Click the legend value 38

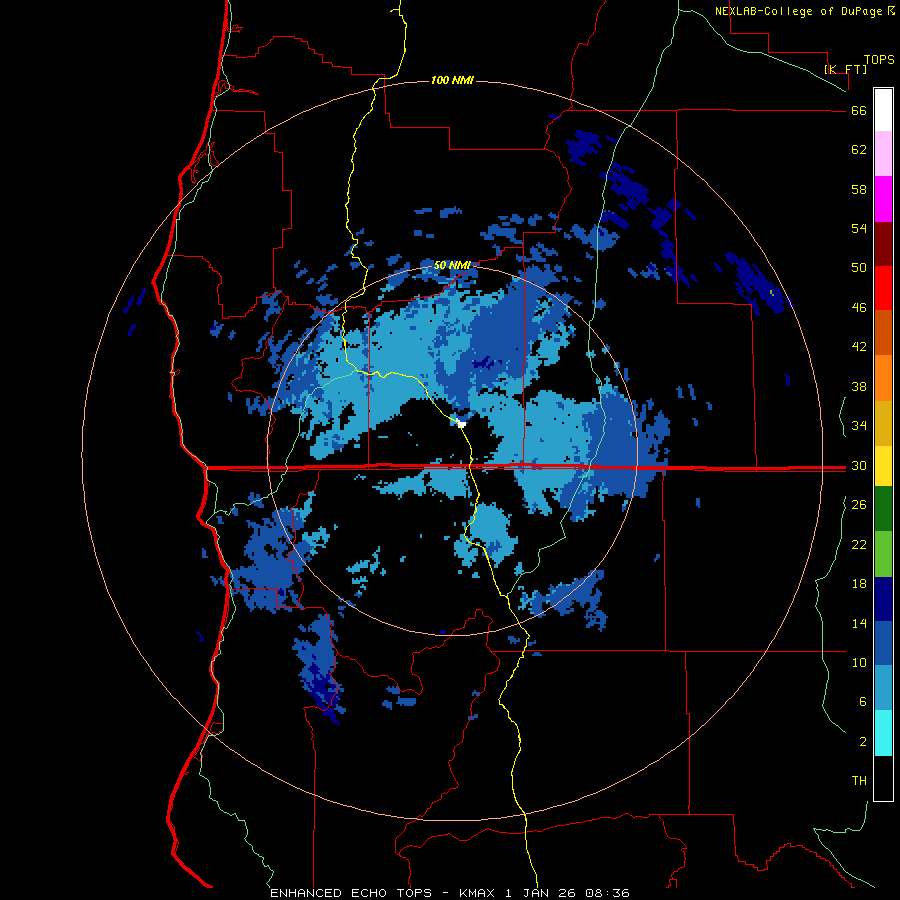click(859, 386)
